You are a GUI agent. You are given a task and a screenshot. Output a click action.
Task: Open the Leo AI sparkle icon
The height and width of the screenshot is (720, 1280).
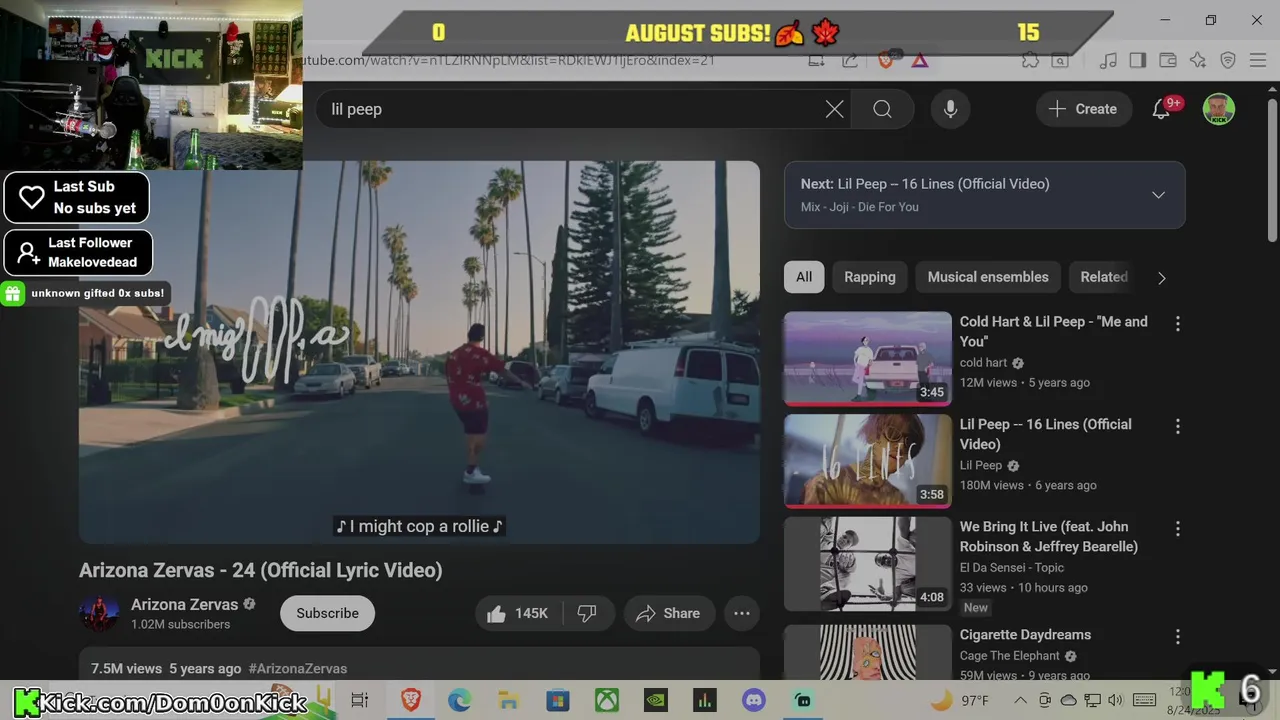click(x=1198, y=60)
